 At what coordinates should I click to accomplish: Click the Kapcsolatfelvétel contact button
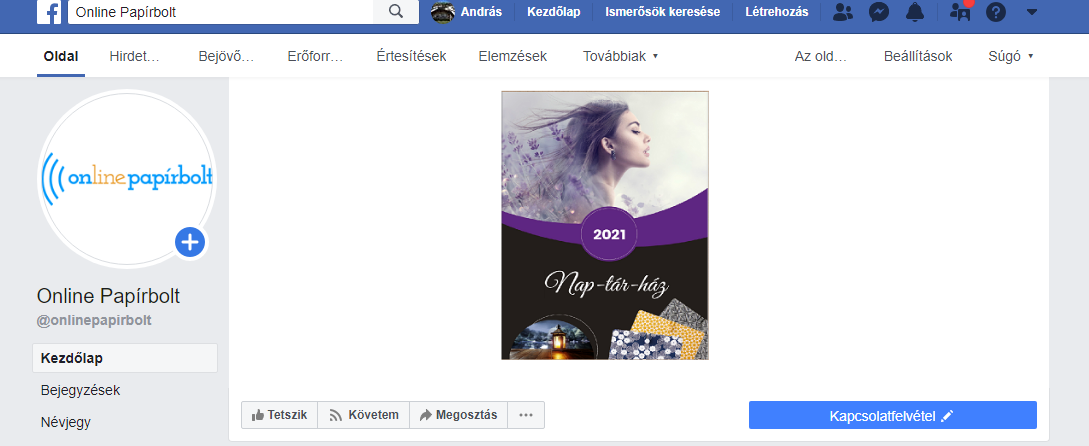click(892, 415)
